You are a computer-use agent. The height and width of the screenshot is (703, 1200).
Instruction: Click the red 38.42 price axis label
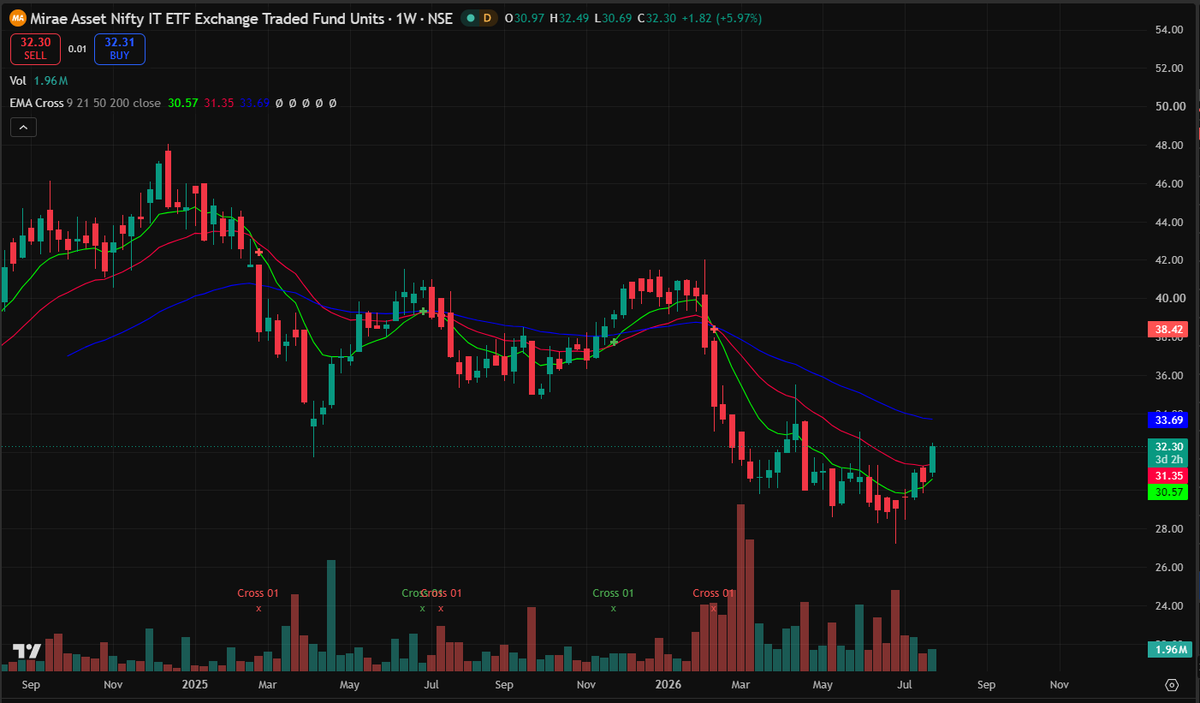click(1169, 328)
